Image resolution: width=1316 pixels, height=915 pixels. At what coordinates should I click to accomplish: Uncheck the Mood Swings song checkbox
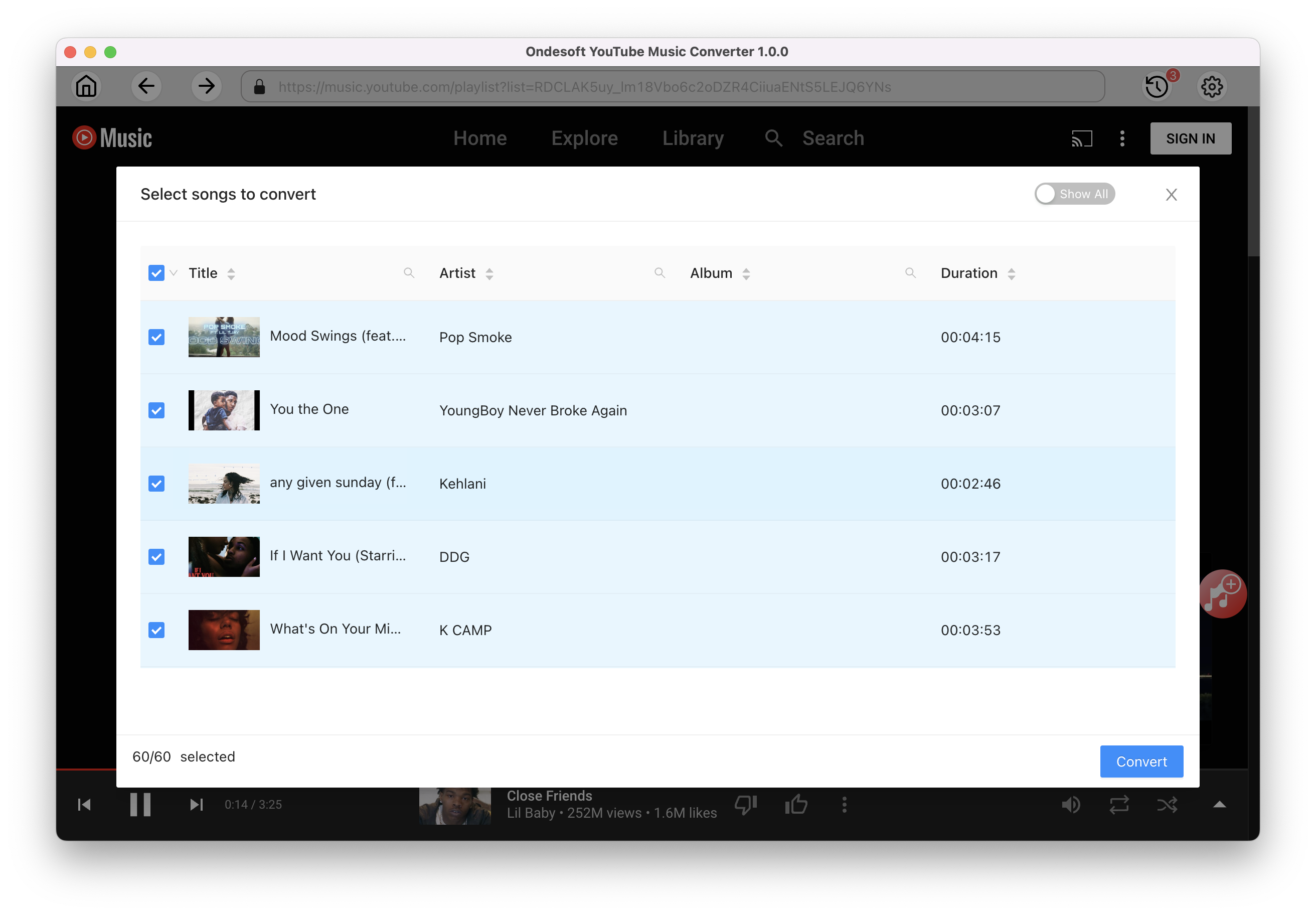tap(157, 336)
